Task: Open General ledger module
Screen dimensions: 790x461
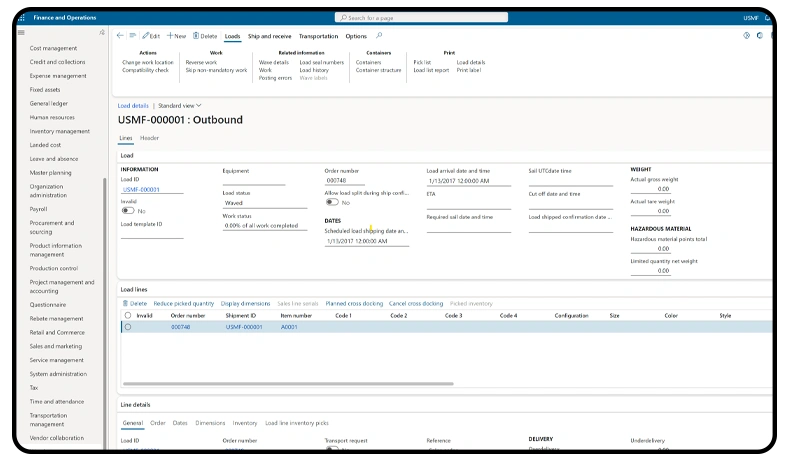Action: pyautogui.click(x=48, y=104)
